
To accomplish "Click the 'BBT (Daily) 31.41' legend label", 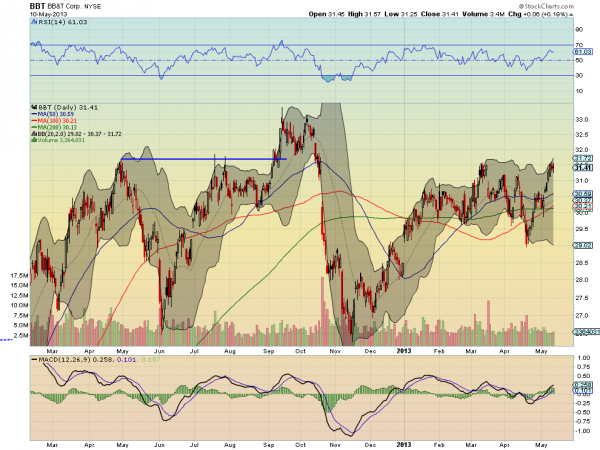I will pyautogui.click(x=68, y=108).
